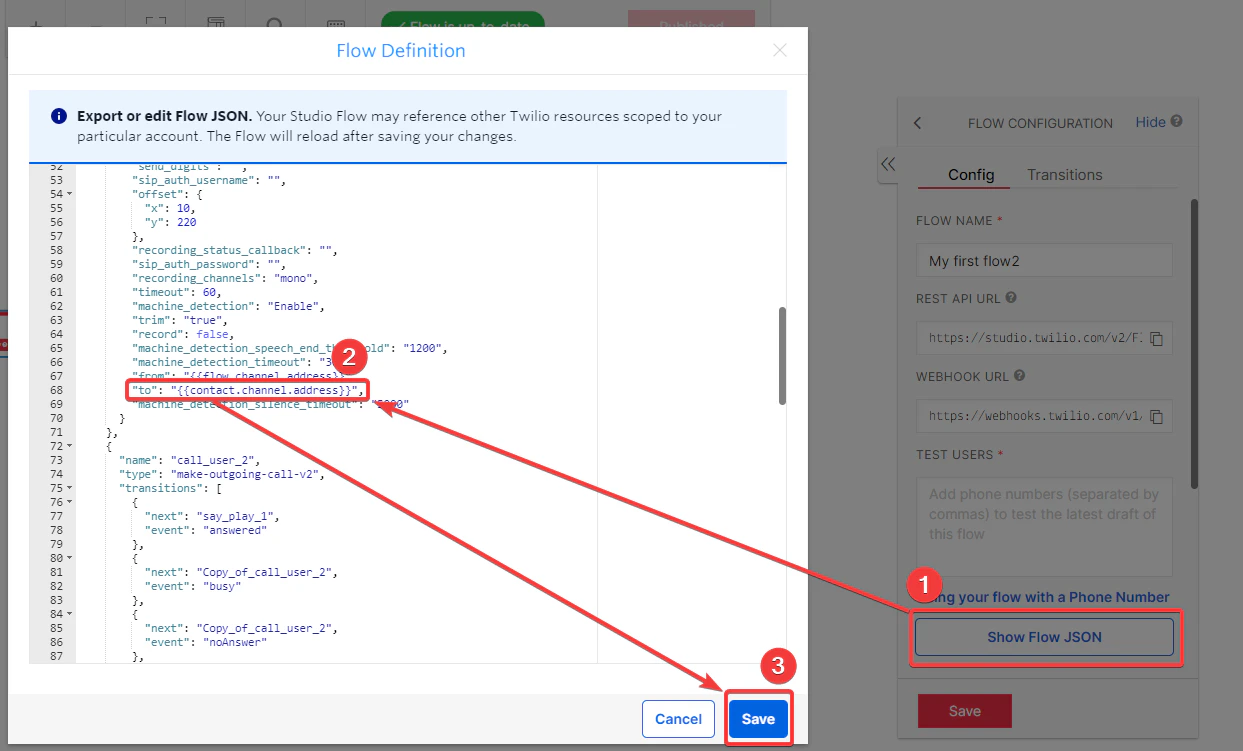The image size is (1243, 751).
Task: Collapse side panel with double chevron
Action: [x=888, y=164]
